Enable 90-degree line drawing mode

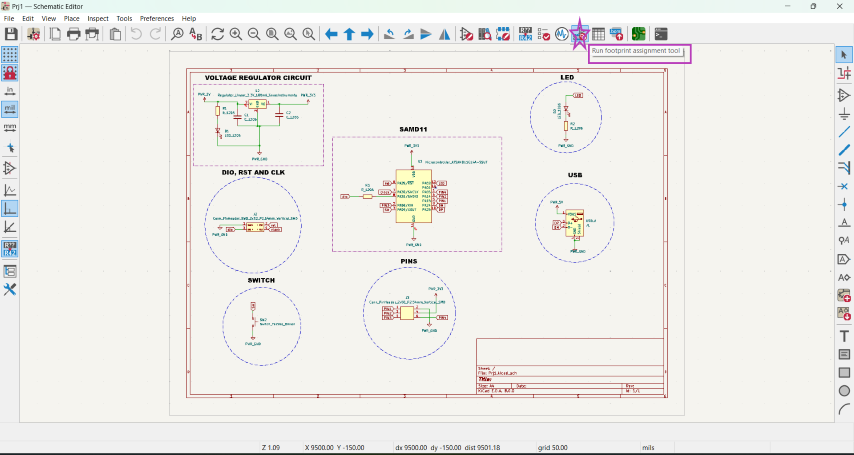tap(10, 208)
